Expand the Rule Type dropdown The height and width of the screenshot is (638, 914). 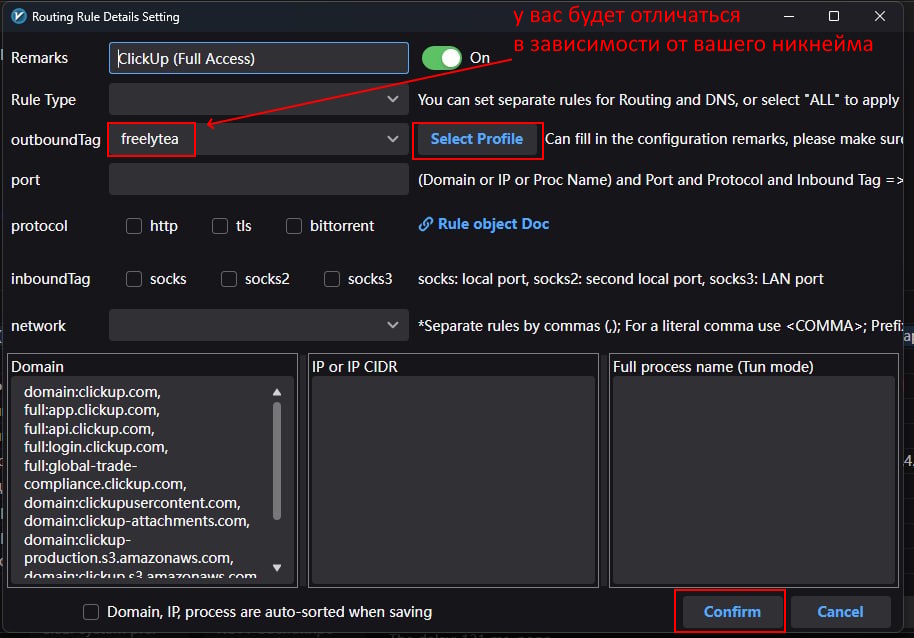coord(393,100)
